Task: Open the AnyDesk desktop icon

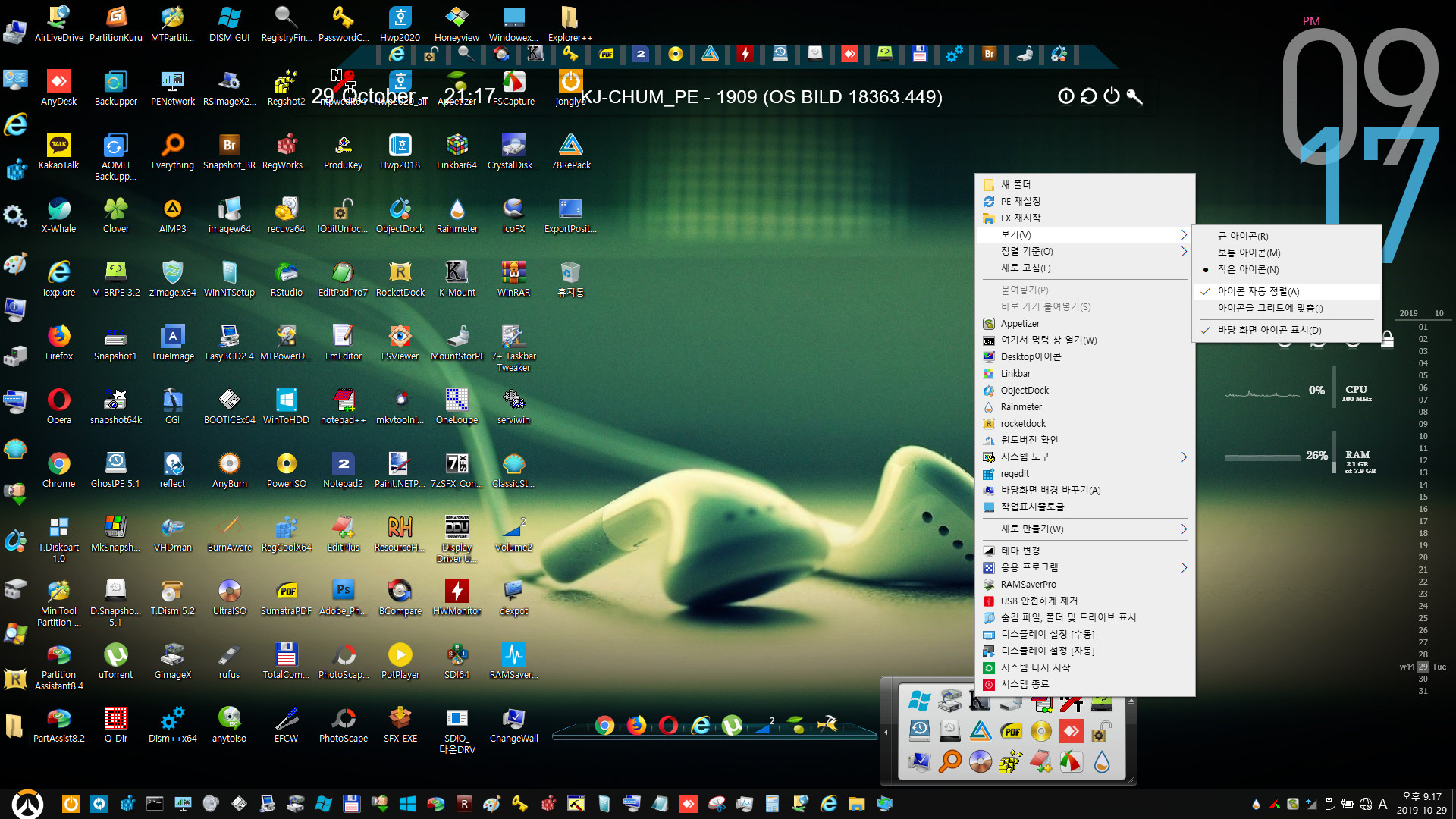Action: (x=58, y=87)
